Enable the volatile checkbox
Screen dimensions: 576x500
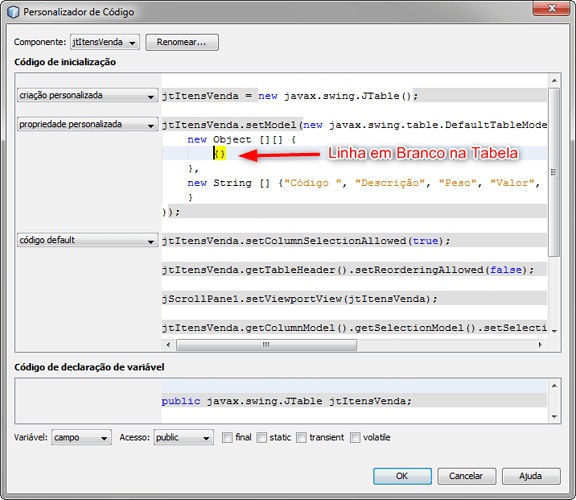point(355,437)
